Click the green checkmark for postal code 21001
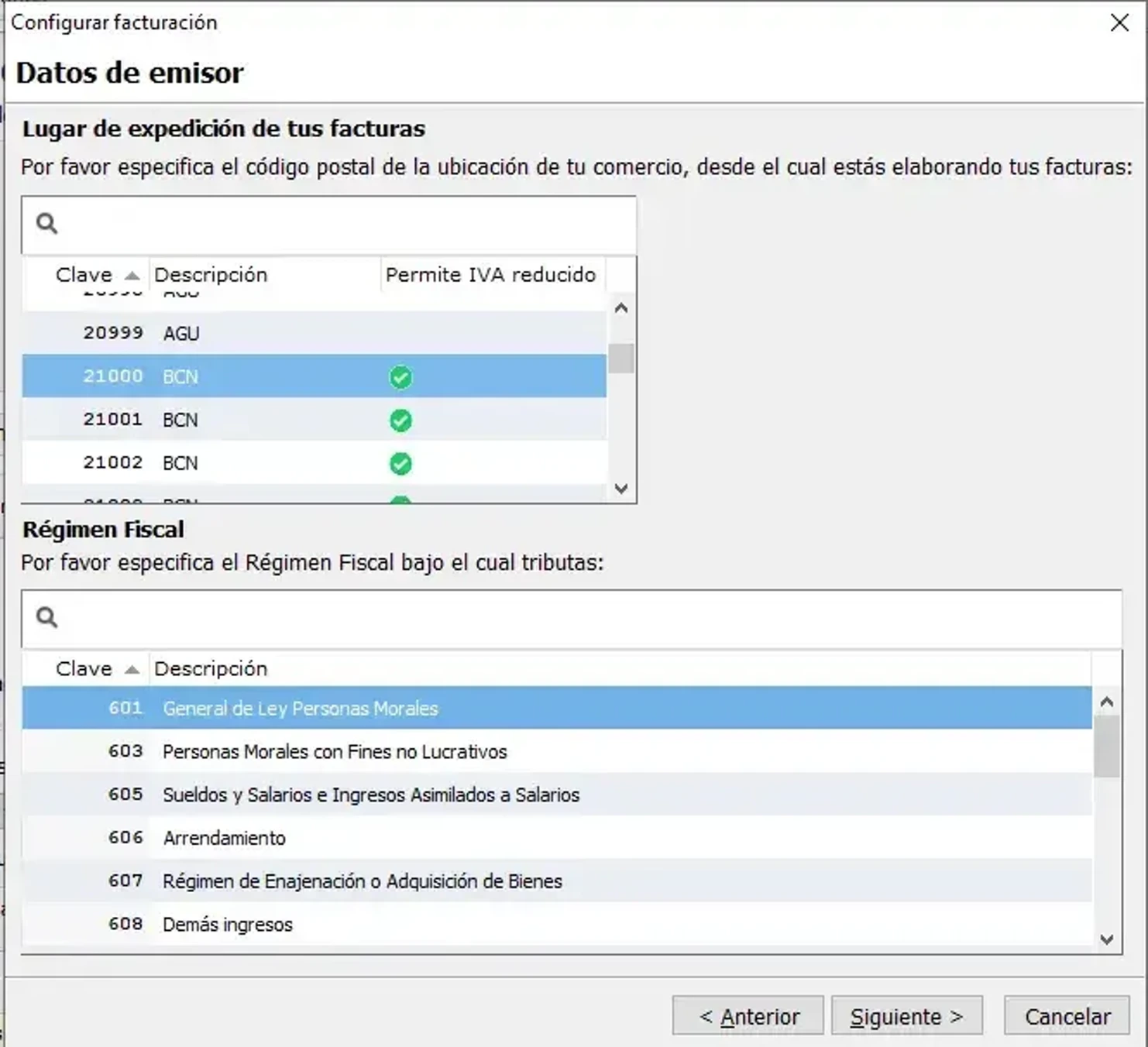This screenshot has height=1047, width=1148. [400, 421]
